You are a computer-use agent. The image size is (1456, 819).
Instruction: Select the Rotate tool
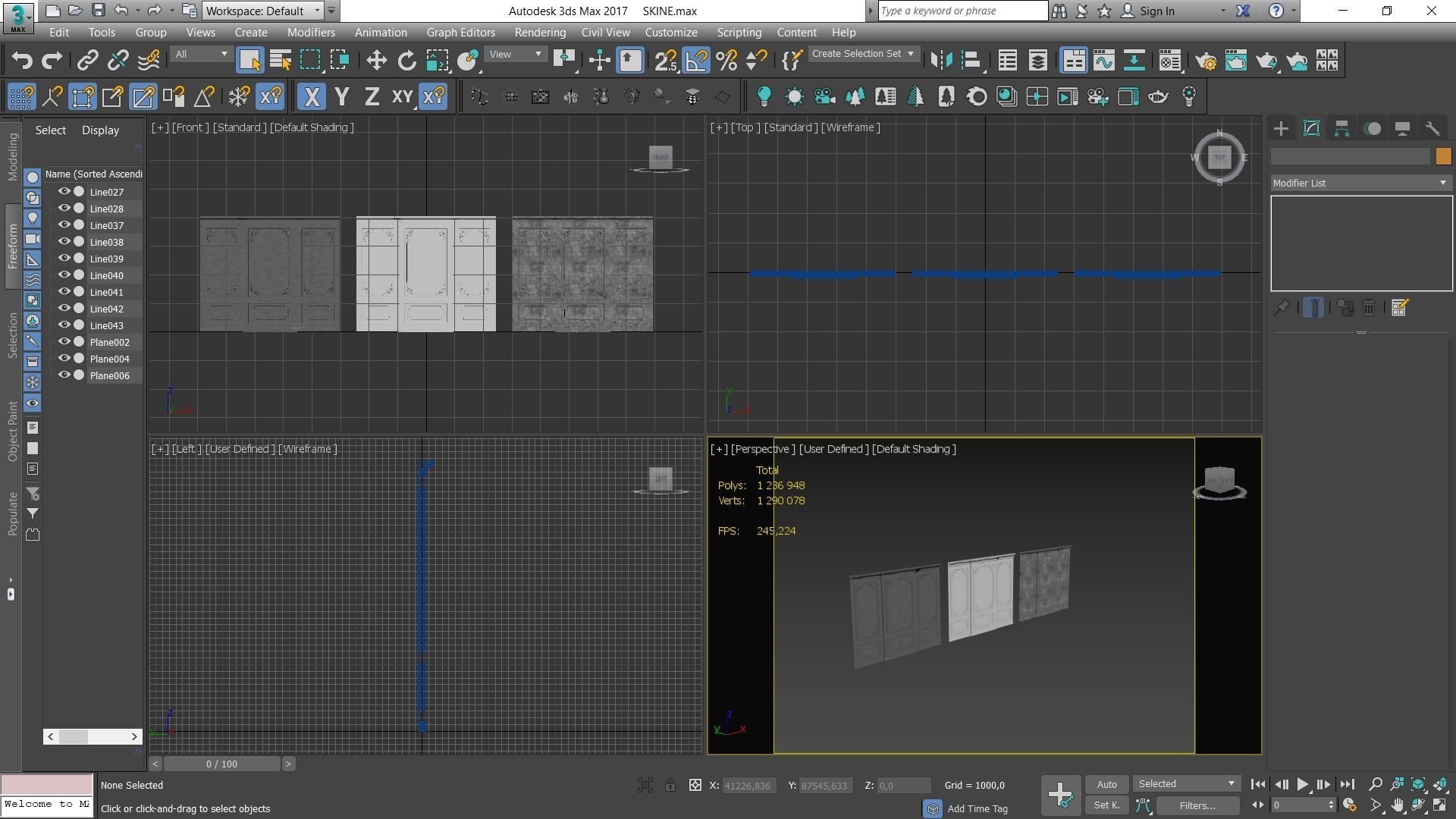point(406,61)
